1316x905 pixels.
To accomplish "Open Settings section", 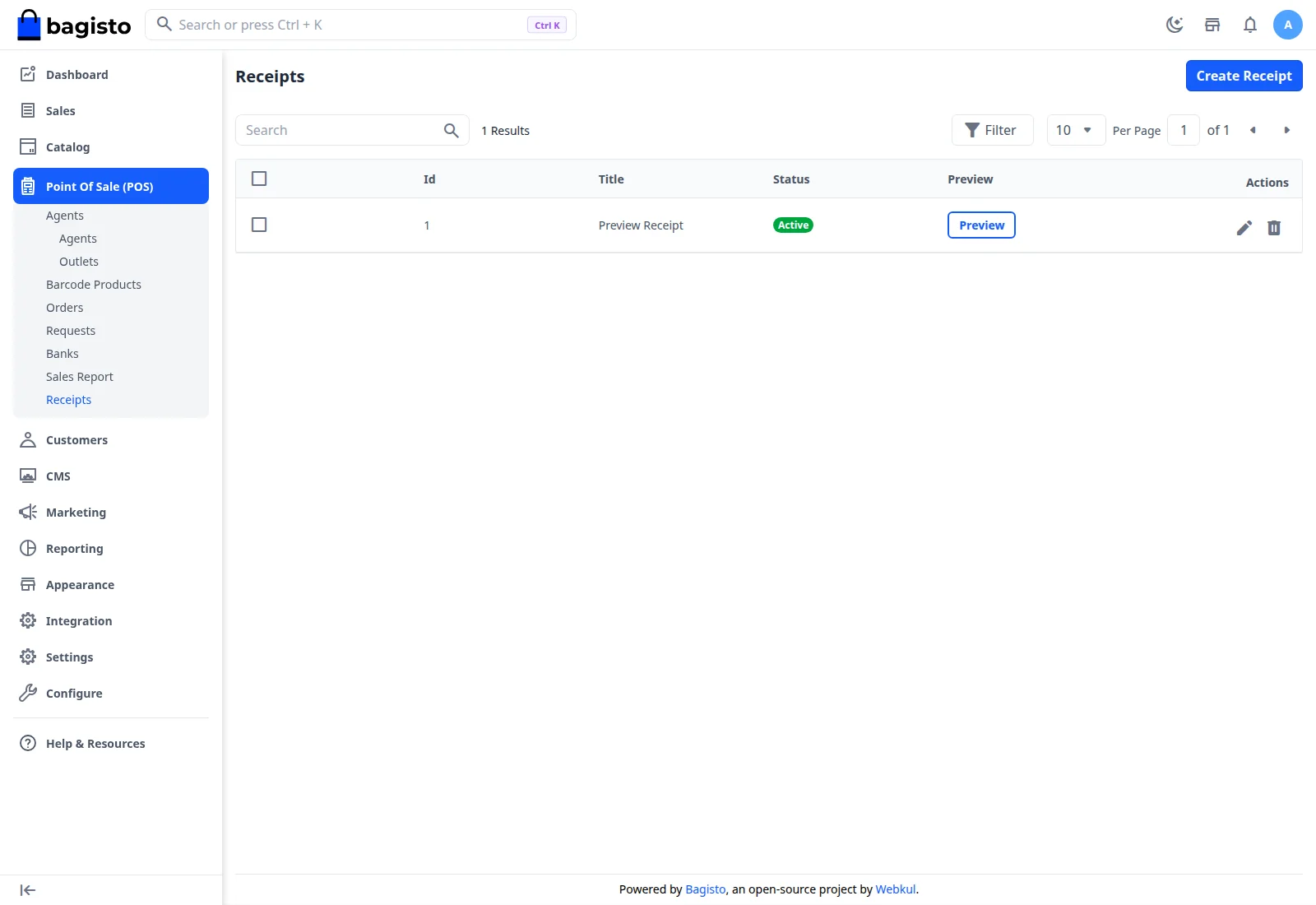I will (x=111, y=657).
